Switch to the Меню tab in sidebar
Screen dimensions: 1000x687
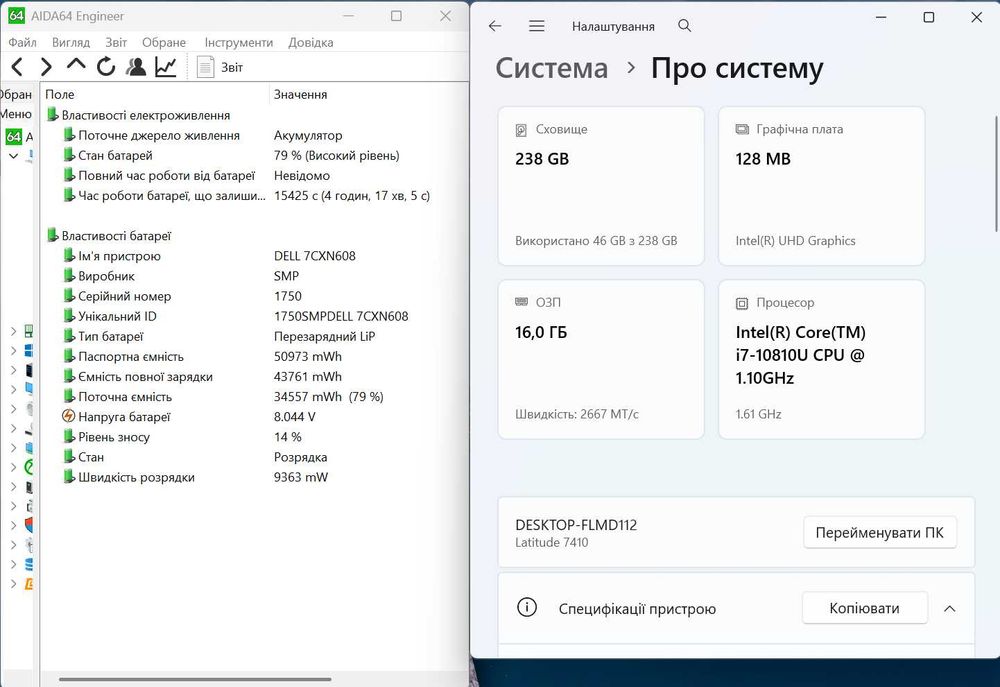(16, 114)
